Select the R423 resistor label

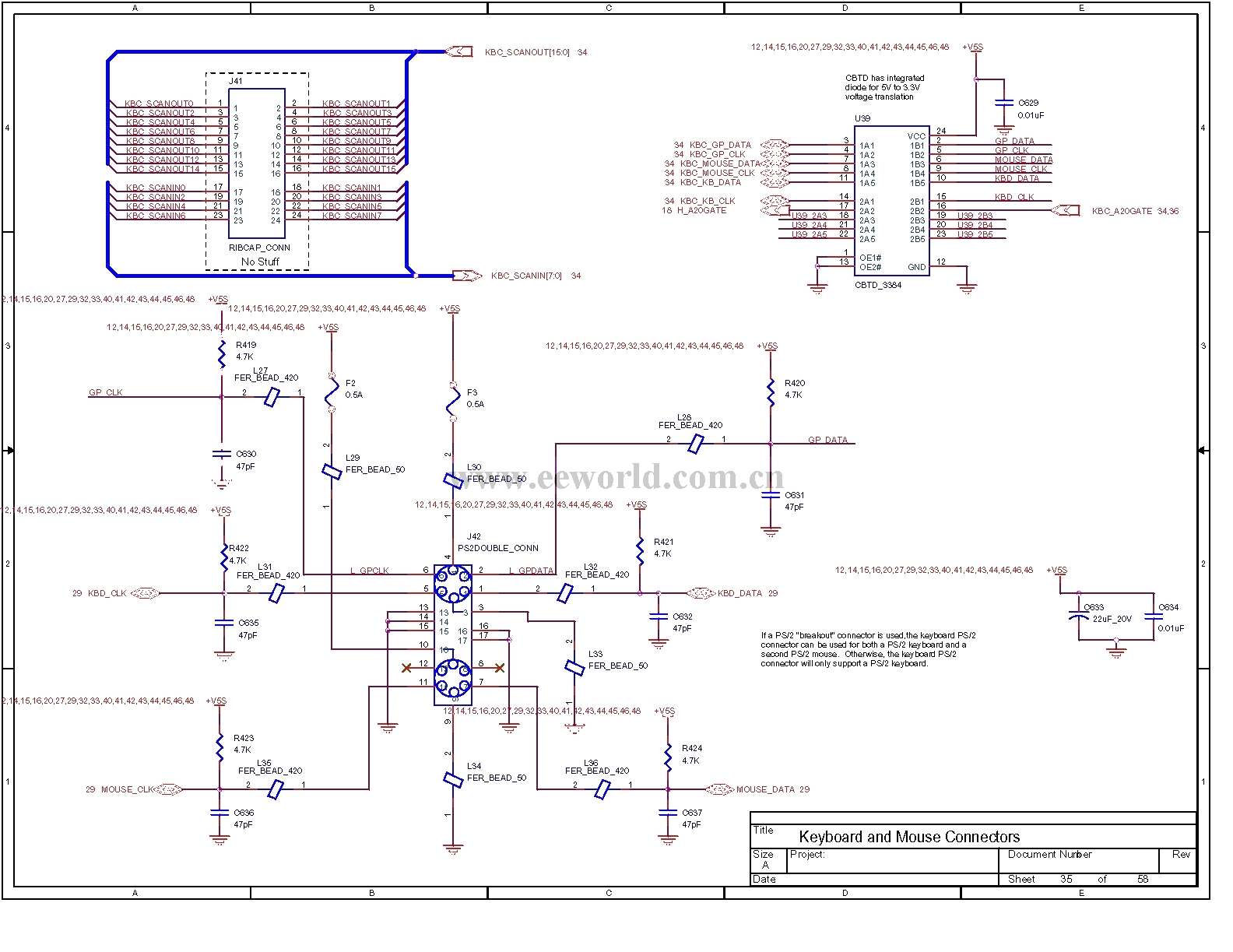pyautogui.click(x=244, y=738)
